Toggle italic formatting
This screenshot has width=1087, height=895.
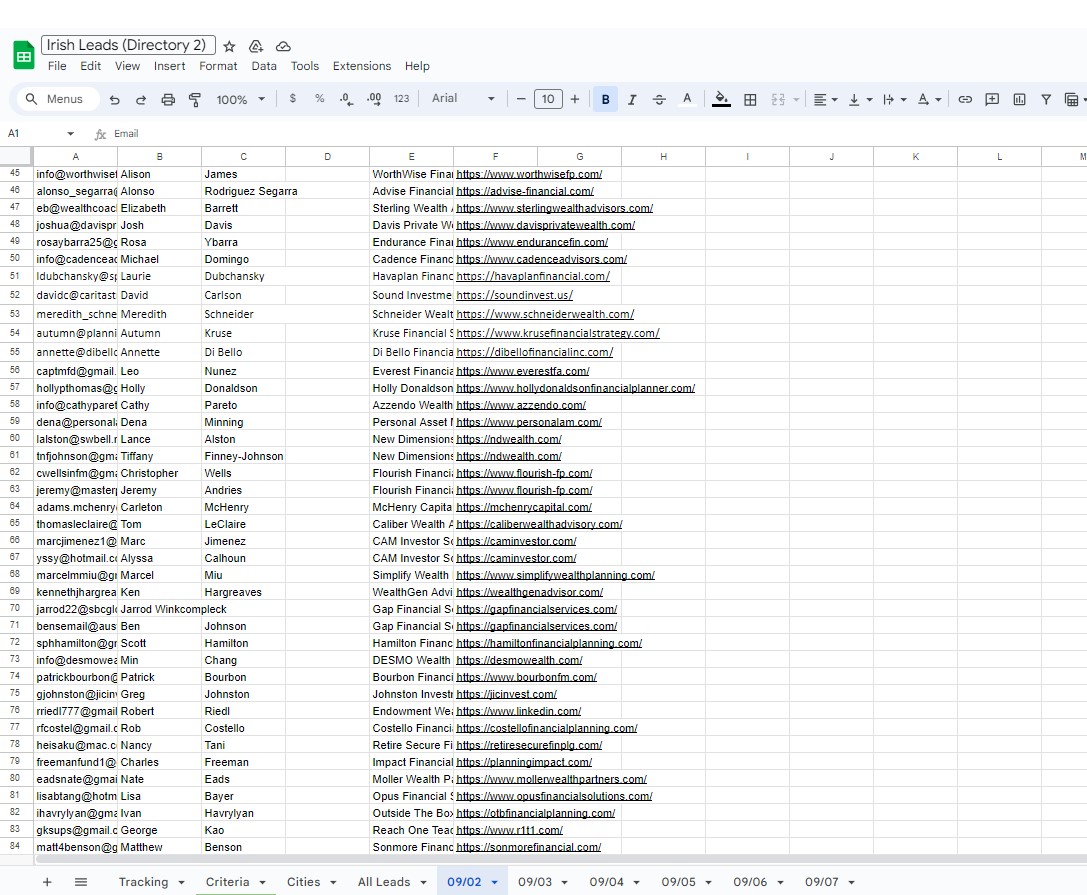point(632,99)
